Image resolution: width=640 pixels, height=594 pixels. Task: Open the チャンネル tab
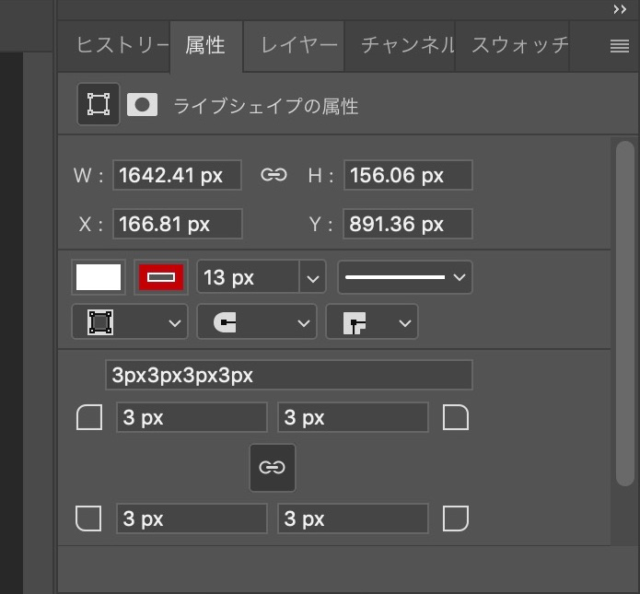[405, 45]
